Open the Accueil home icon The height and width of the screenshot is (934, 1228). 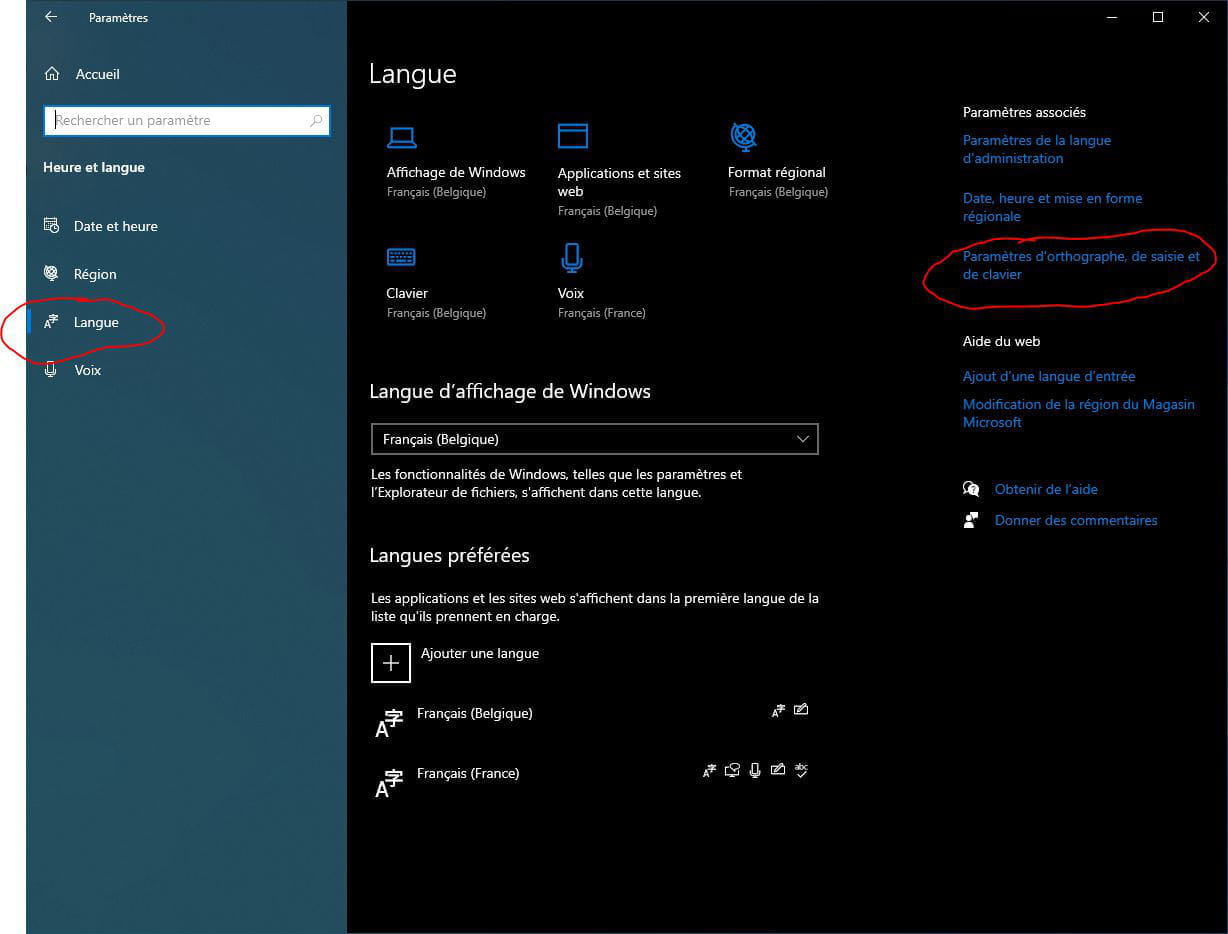point(53,74)
